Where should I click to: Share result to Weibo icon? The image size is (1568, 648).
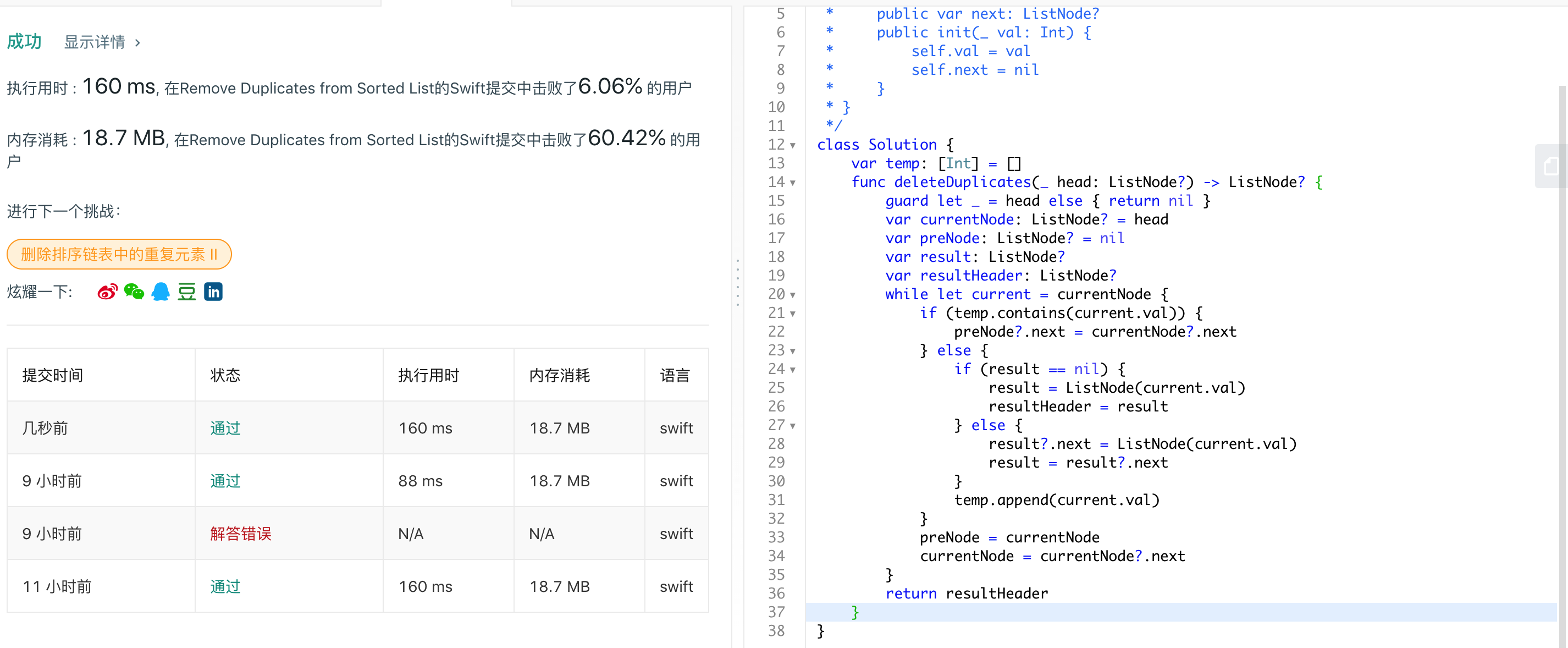107,292
